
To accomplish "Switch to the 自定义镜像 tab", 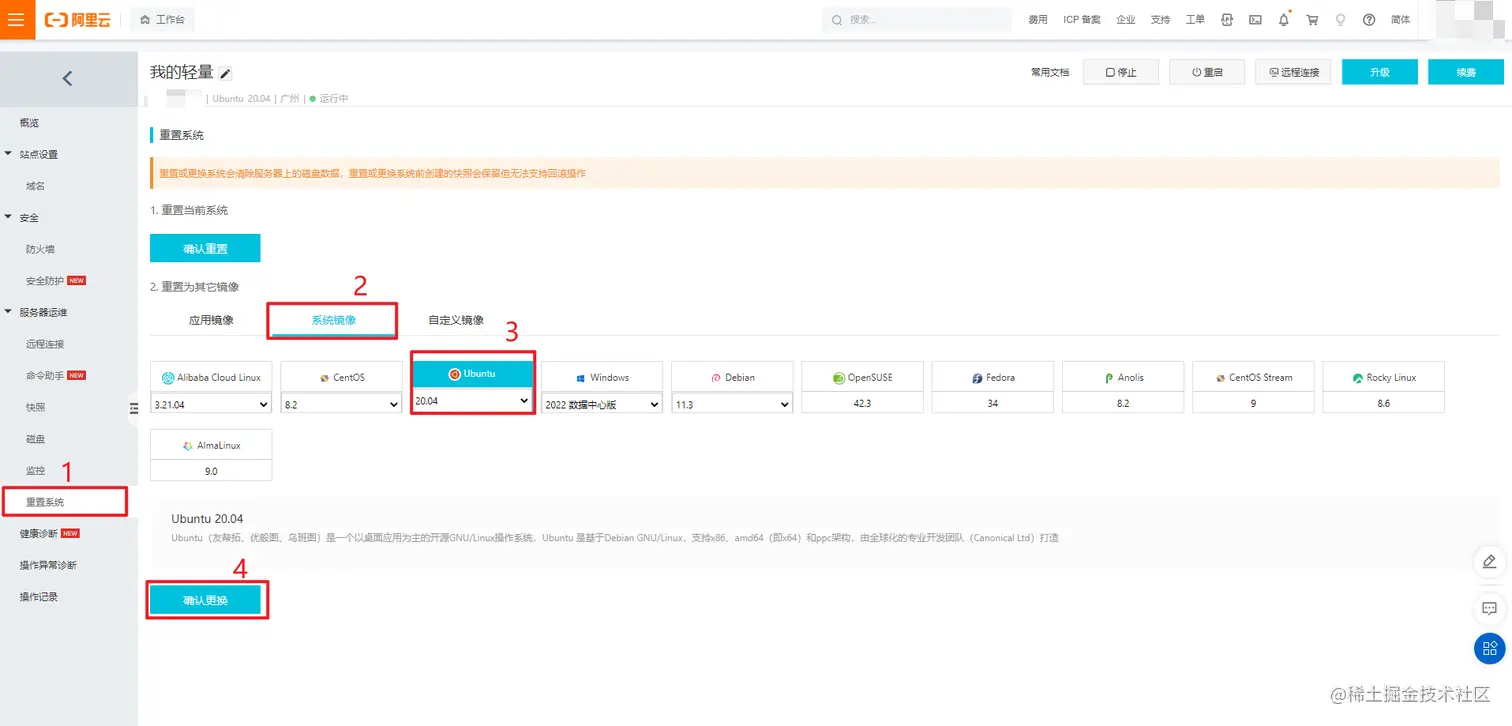I will [x=456, y=320].
